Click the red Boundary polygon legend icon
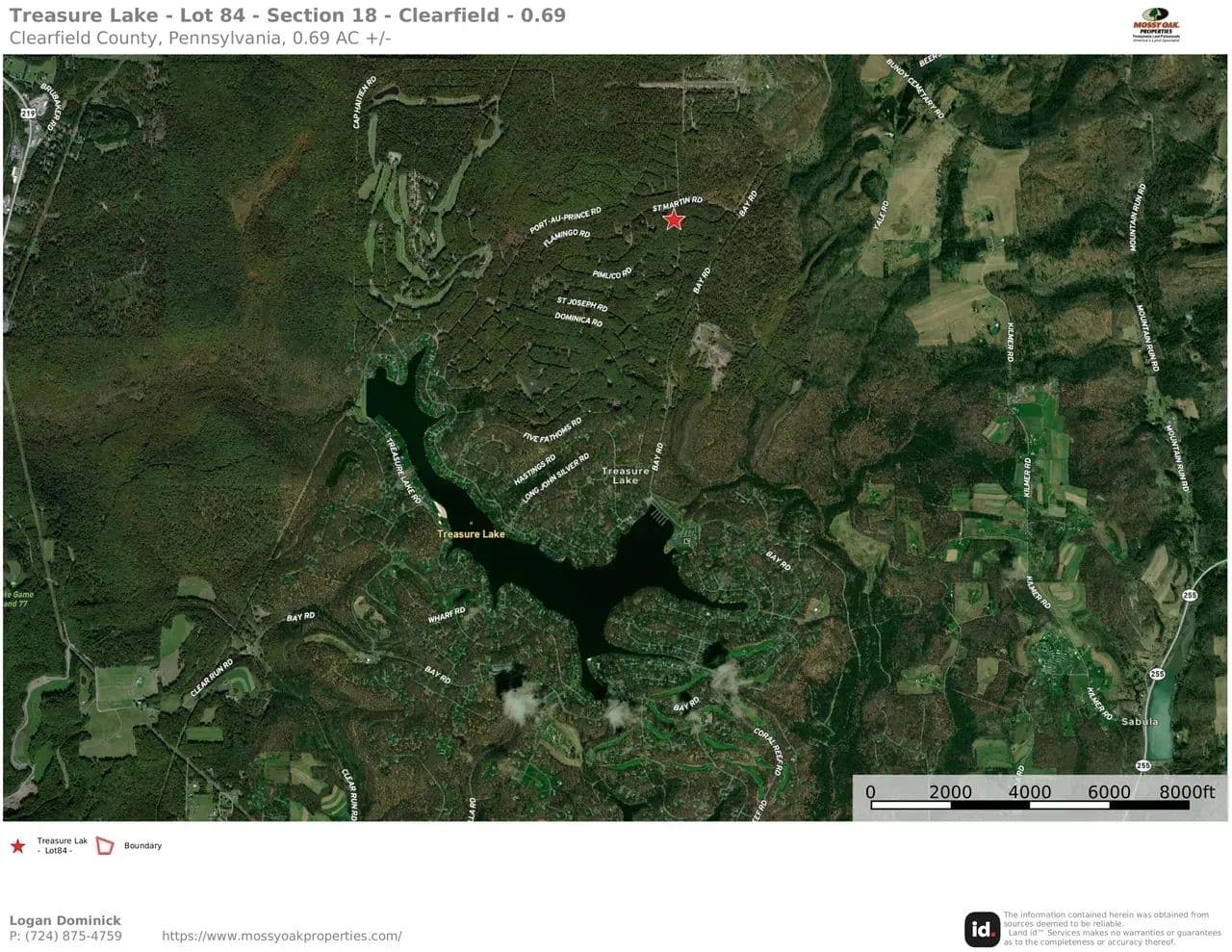The image size is (1232, 952). pos(105,846)
